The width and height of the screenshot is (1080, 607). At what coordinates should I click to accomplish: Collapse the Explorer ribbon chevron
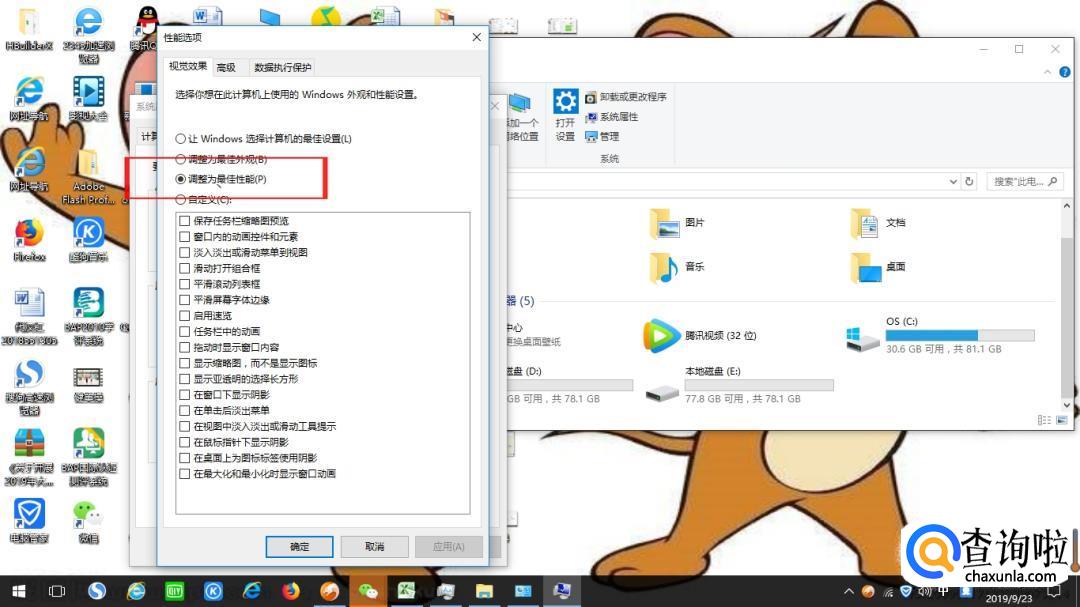coord(1048,72)
